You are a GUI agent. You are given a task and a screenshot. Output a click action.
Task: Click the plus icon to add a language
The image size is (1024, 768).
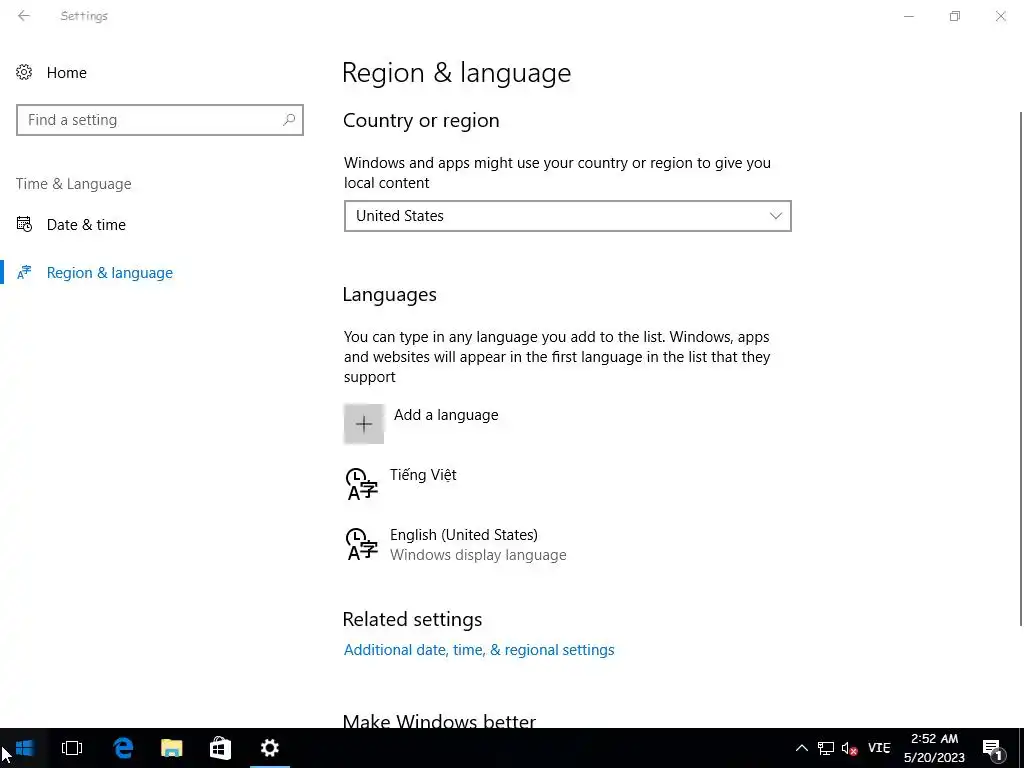pos(364,424)
